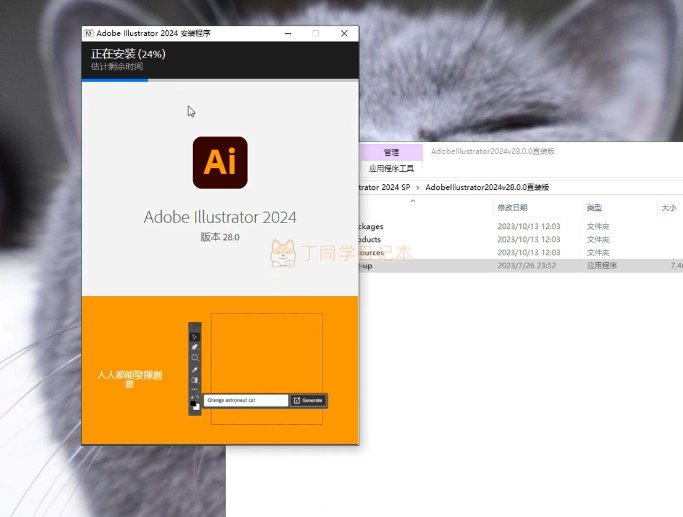
Task: Select the Set-up application file row
Action: coord(521,266)
